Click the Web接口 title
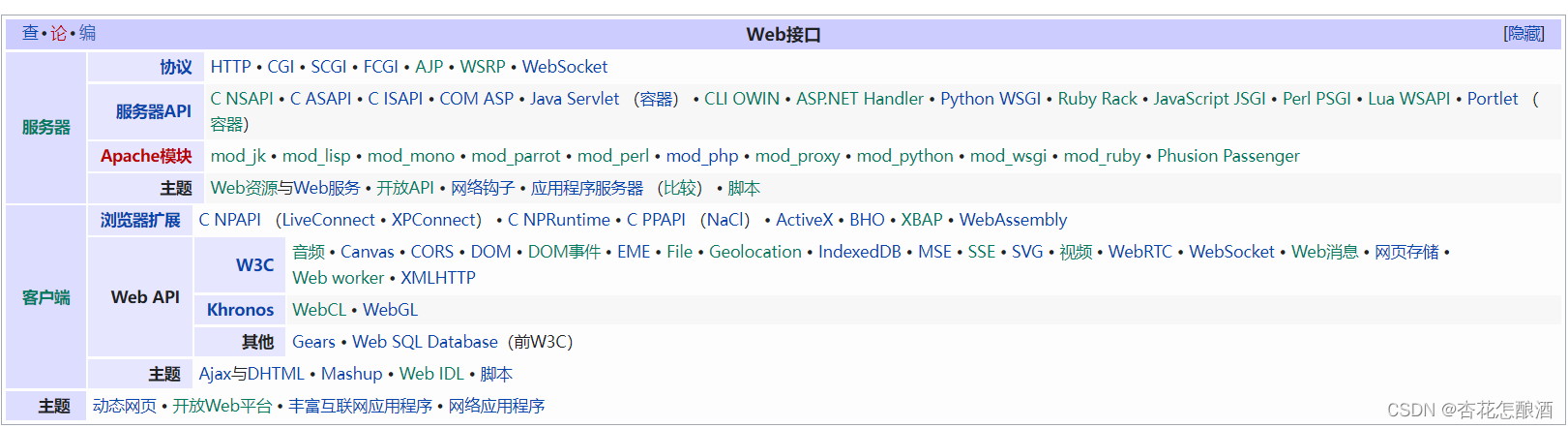This screenshot has height=428, width=1568. pos(784,35)
